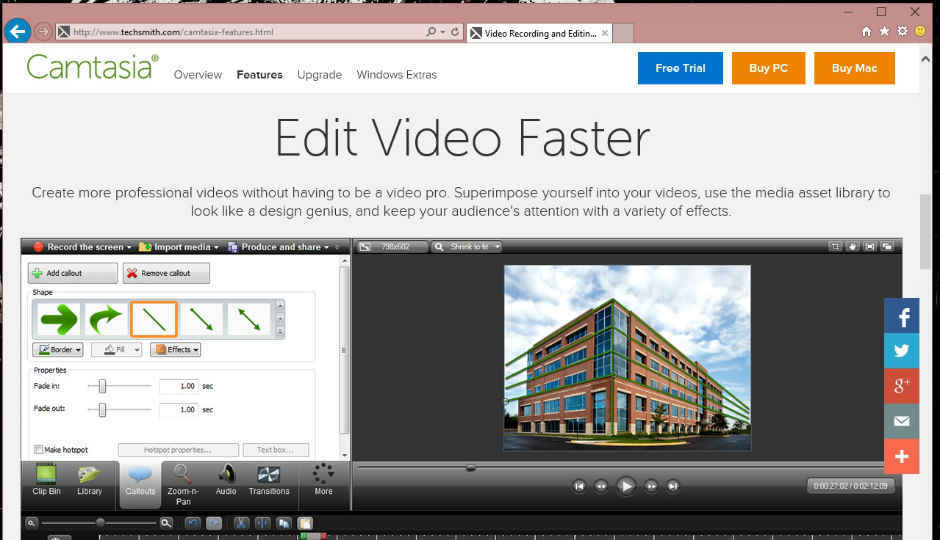Open Shrink to fit zoom dropdown
The width and height of the screenshot is (940, 540).
pyautogui.click(x=467, y=246)
